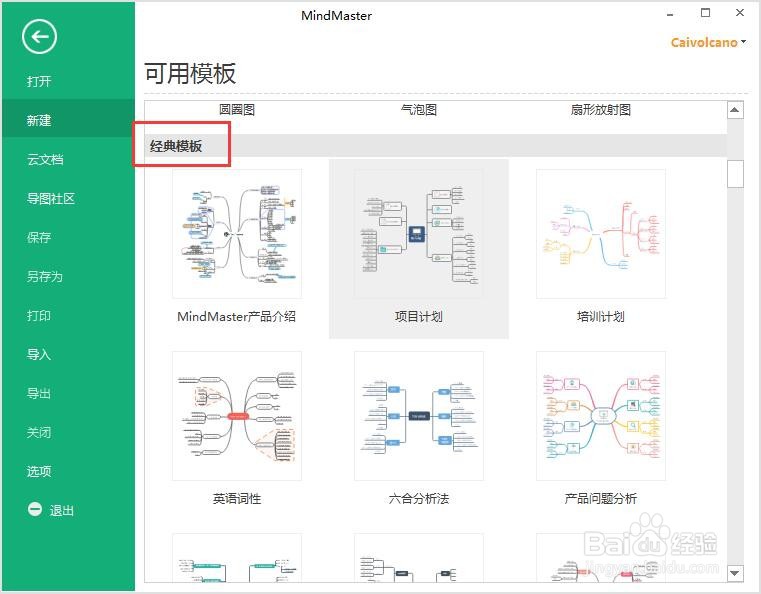The image size is (761, 594).
Task: Select the 扇形放射图 layout label
Action: coord(601,110)
